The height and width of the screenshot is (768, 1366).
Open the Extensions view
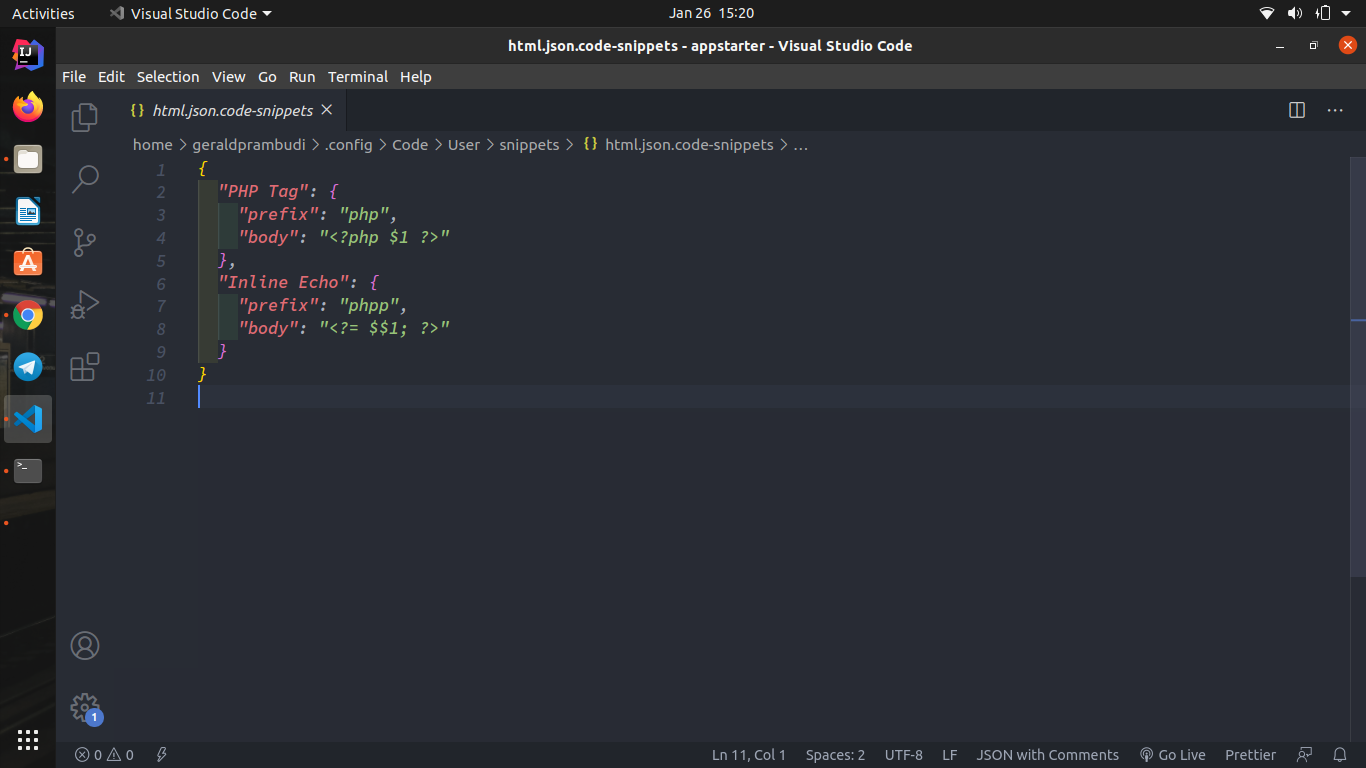pos(85,366)
